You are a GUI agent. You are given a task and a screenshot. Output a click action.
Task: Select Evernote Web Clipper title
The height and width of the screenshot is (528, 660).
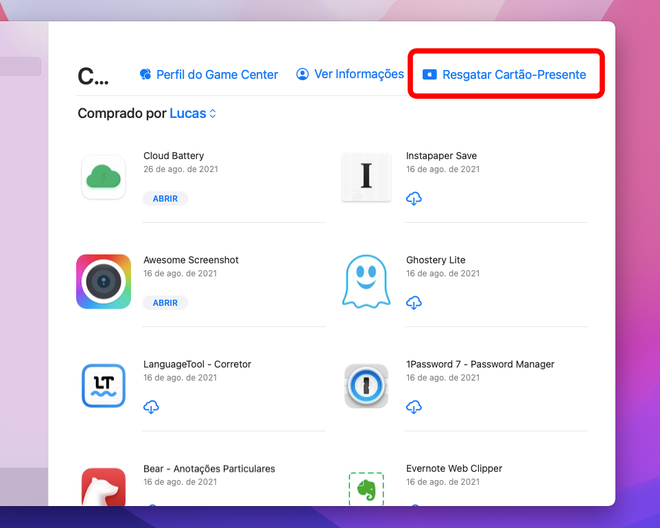pos(454,468)
